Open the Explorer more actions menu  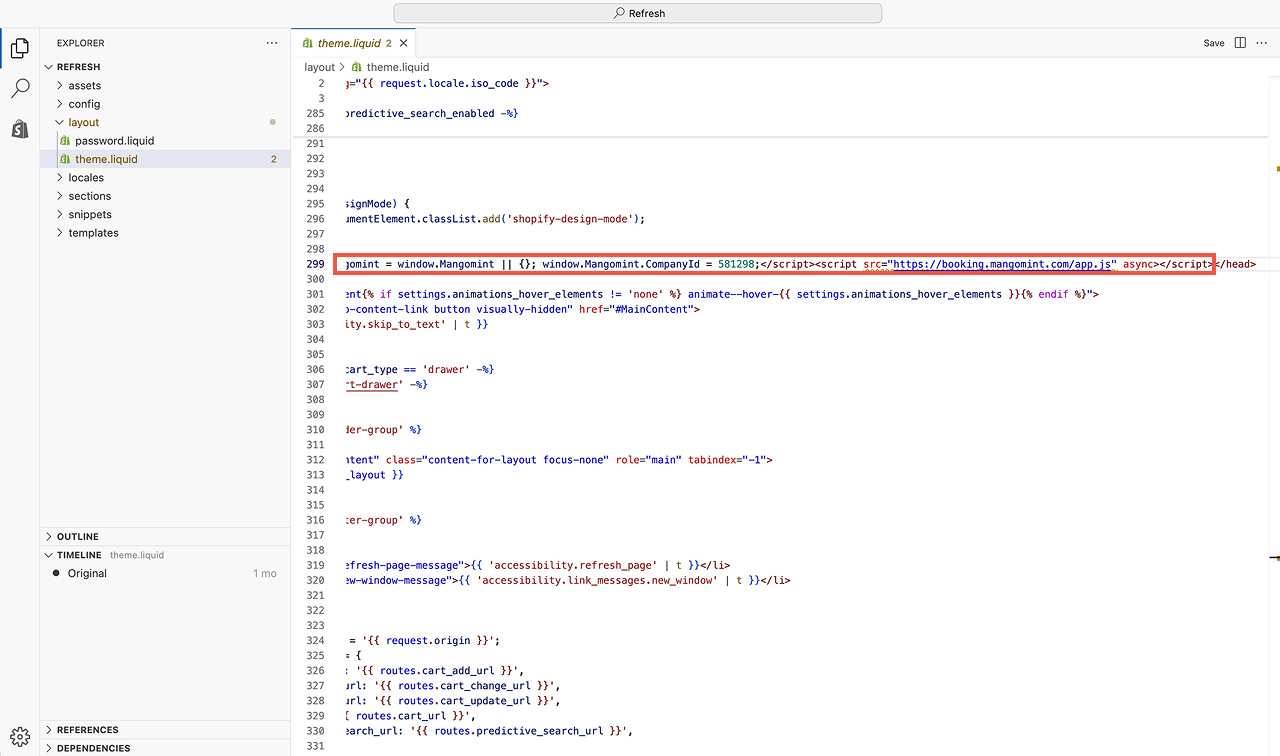(x=272, y=43)
